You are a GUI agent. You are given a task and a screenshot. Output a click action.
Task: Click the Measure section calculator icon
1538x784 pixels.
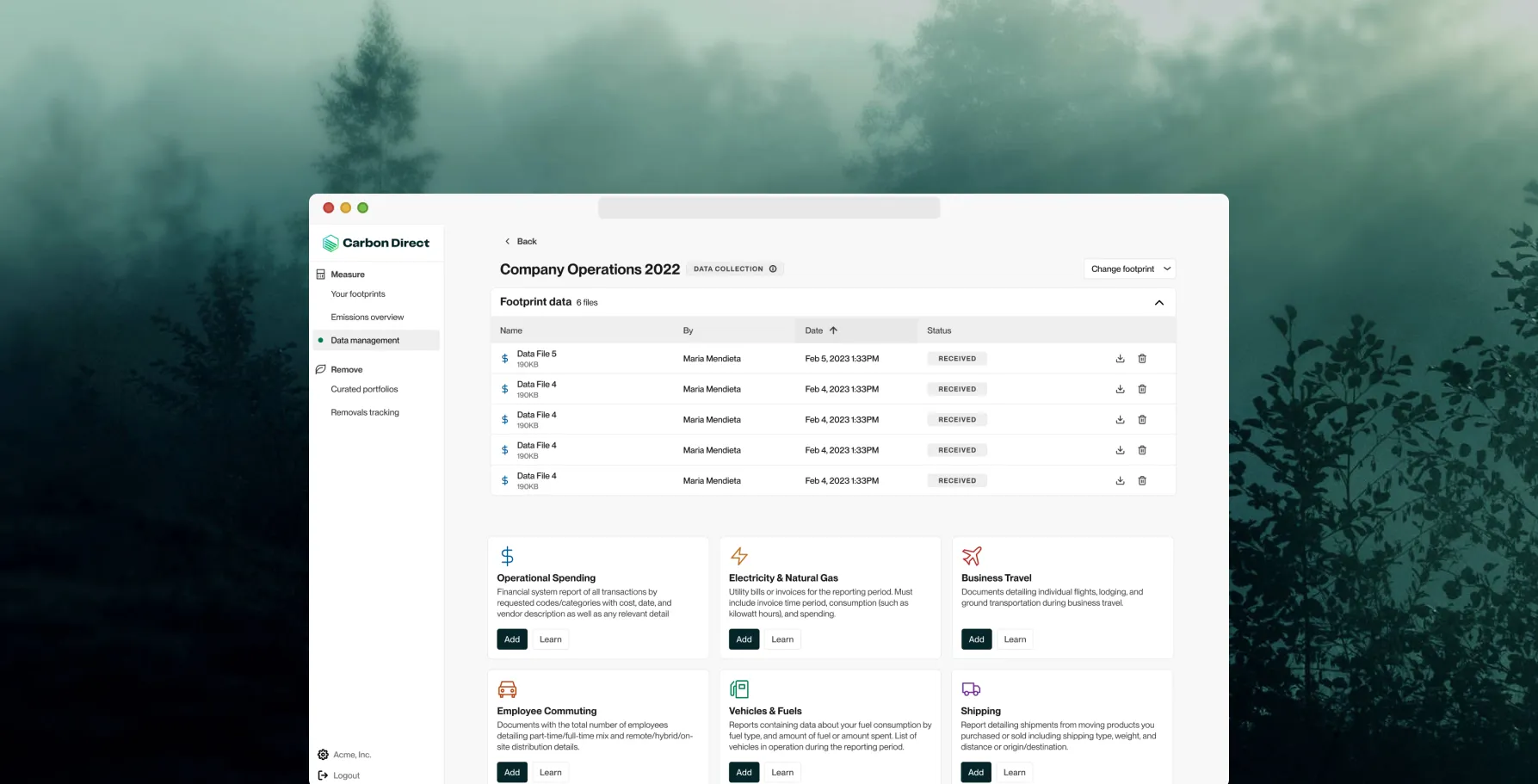point(321,275)
